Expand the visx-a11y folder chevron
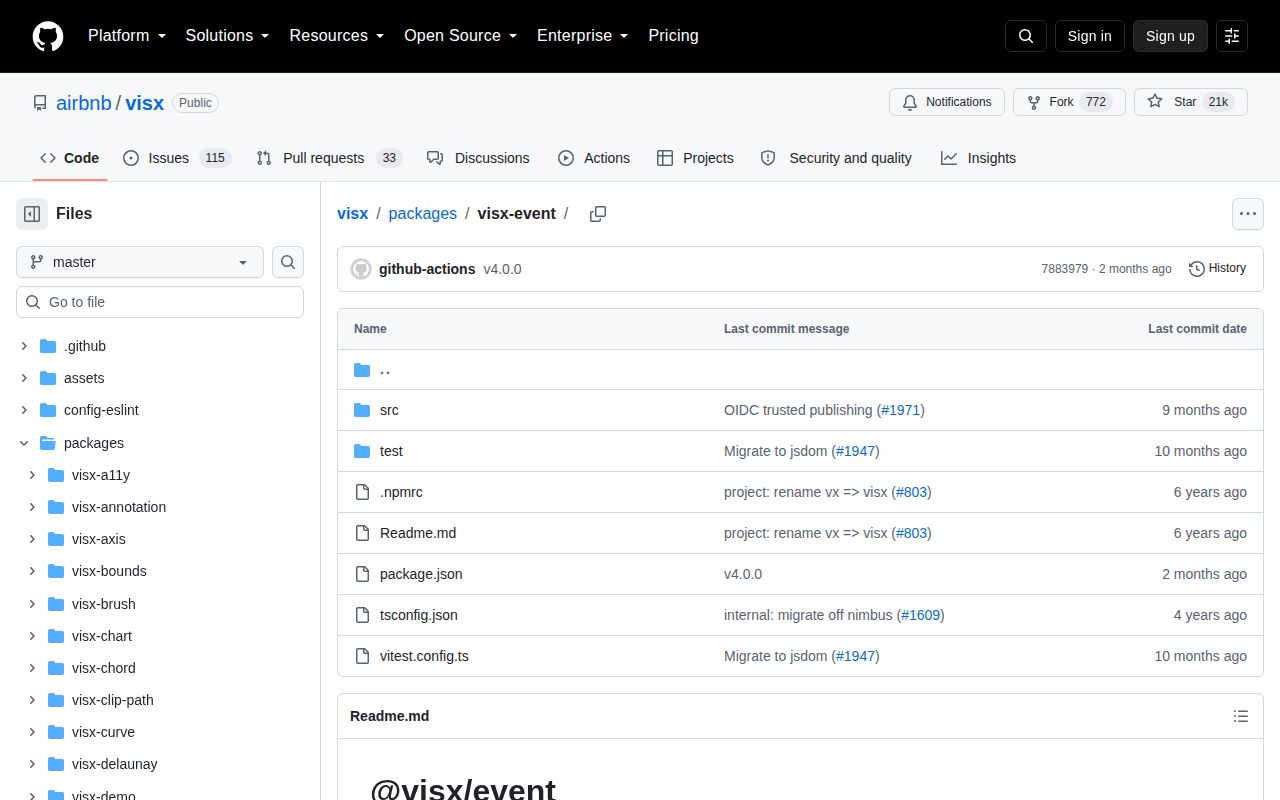1280x800 pixels. pos(32,475)
